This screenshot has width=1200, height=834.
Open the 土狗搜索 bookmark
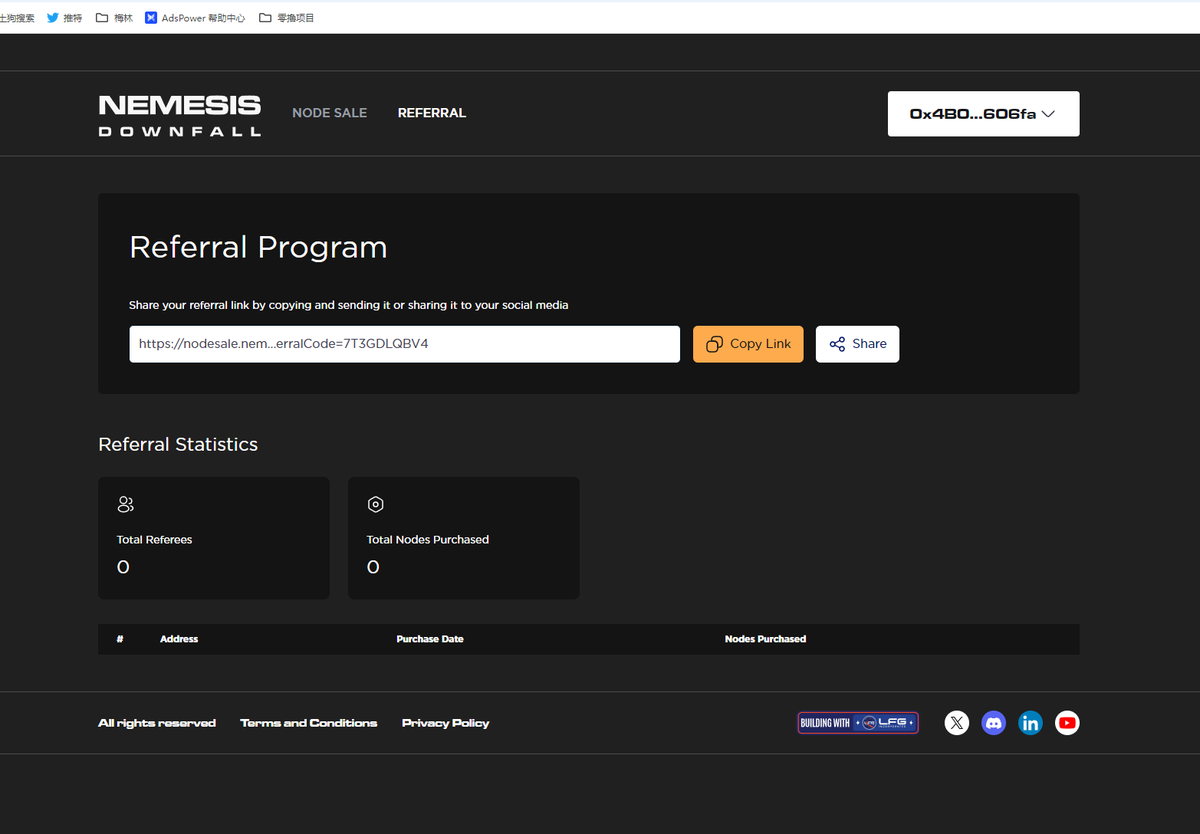pos(17,17)
